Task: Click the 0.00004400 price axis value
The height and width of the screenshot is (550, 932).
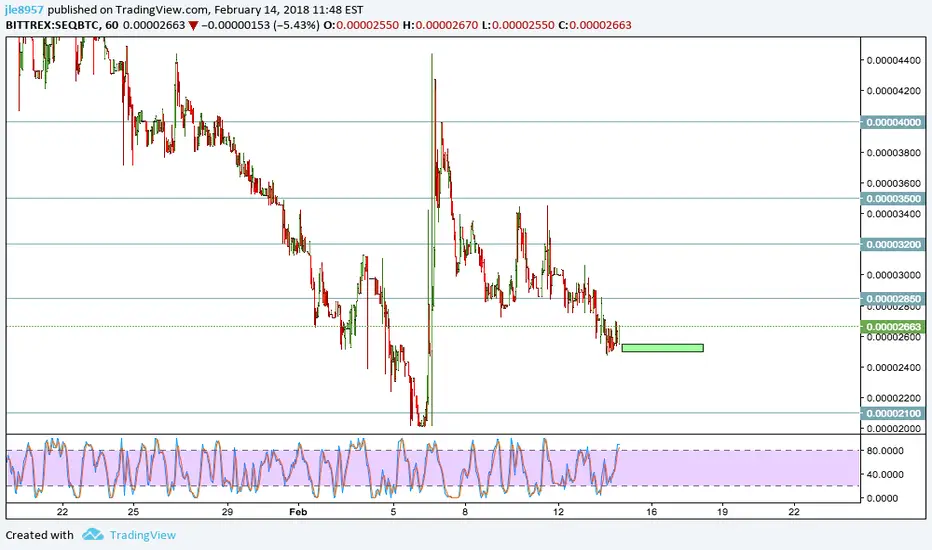Action: 893,60
